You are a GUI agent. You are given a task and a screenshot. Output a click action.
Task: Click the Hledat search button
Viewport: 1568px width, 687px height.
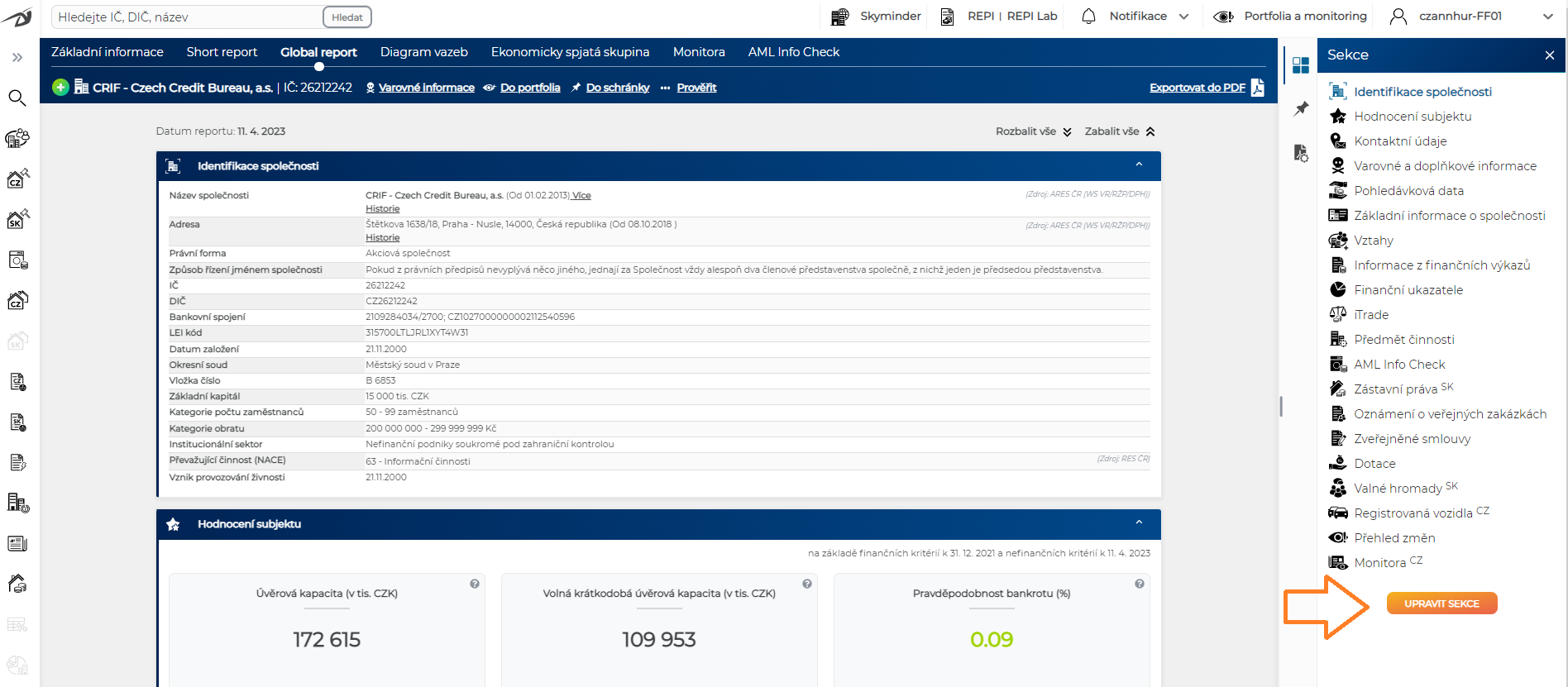pos(347,17)
